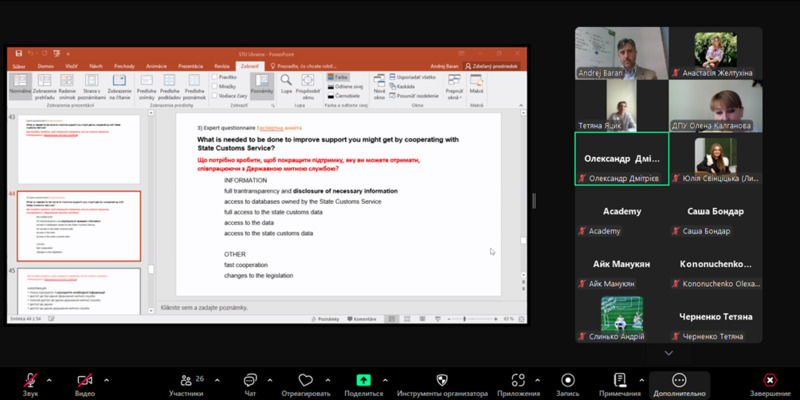The width and height of the screenshot is (800, 400).
Task: Click Usporiadať všetko arrange all button
Action: pyautogui.click(x=412, y=77)
